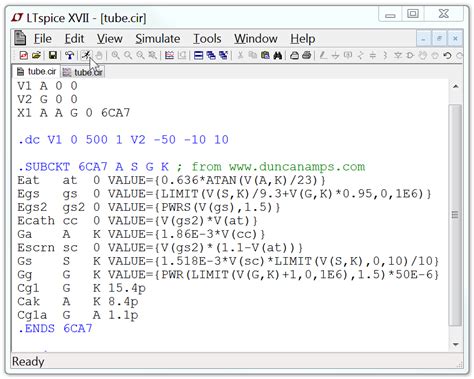The height and width of the screenshot is (379, 474).
Task: Click the 'Ga A K' line
Action: coord(141,234)
